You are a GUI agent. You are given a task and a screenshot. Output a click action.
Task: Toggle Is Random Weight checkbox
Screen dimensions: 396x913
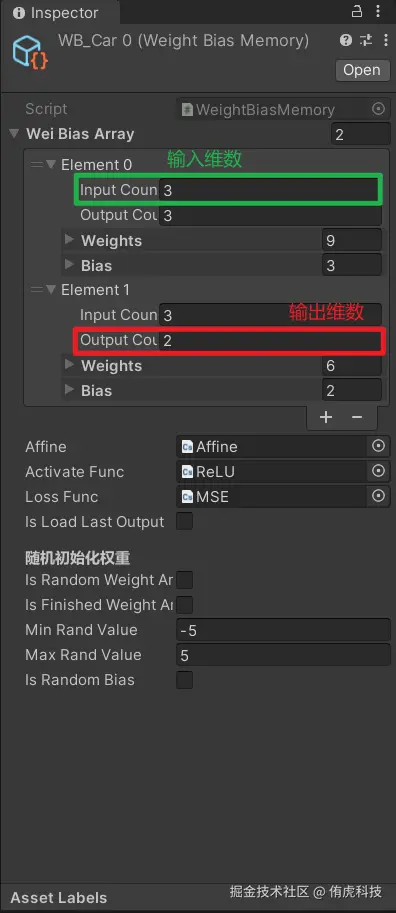(185, 580)
